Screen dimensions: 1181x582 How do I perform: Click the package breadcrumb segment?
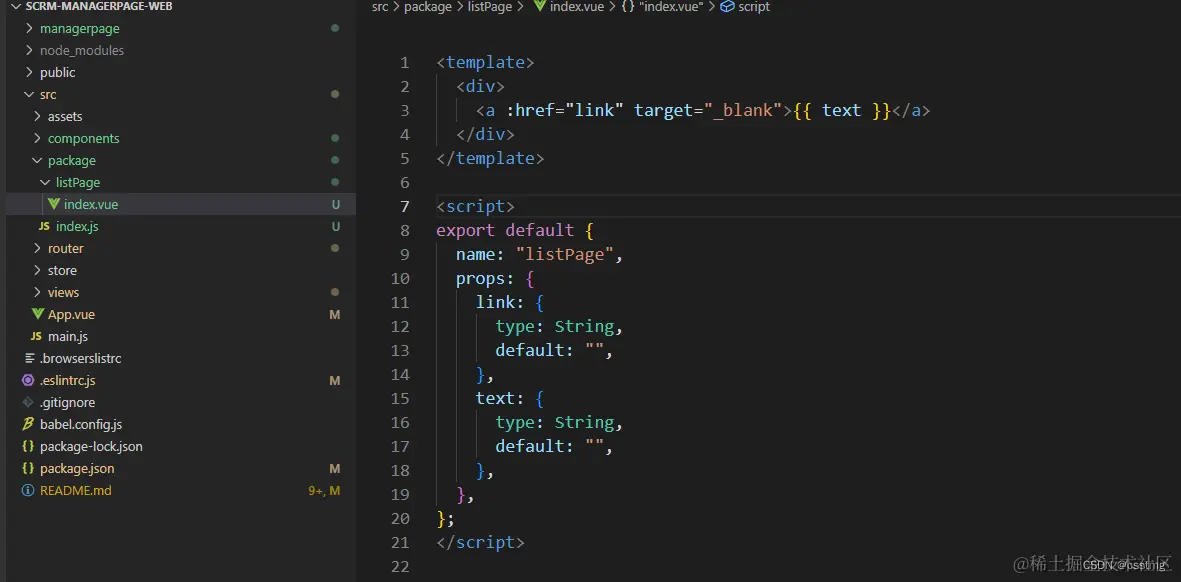click(427, 7)
